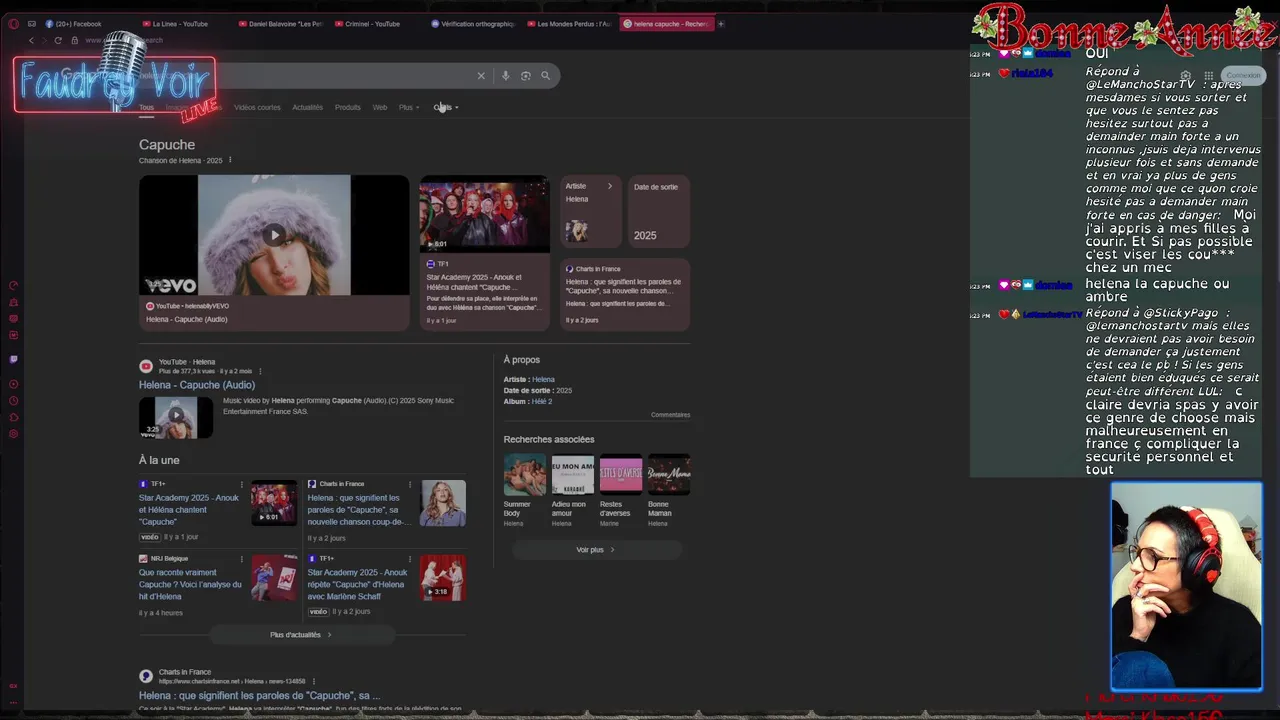Go back with the browser back arrow
Image resolution: width=1280 pixels, height=720 pixels.
31,40
